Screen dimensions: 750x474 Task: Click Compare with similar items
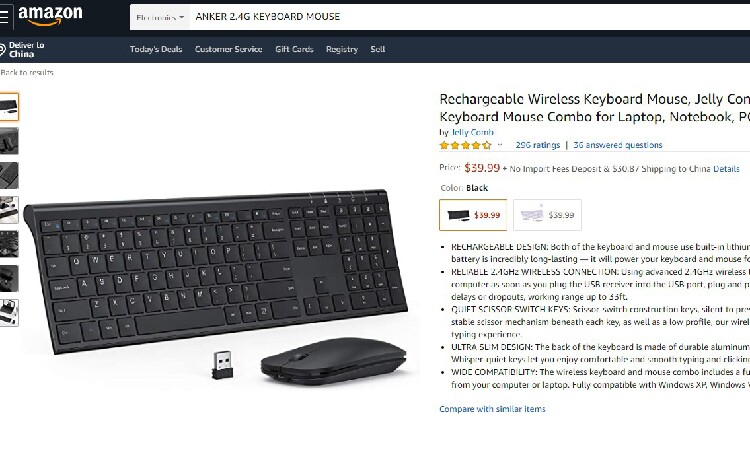(492, 409)
